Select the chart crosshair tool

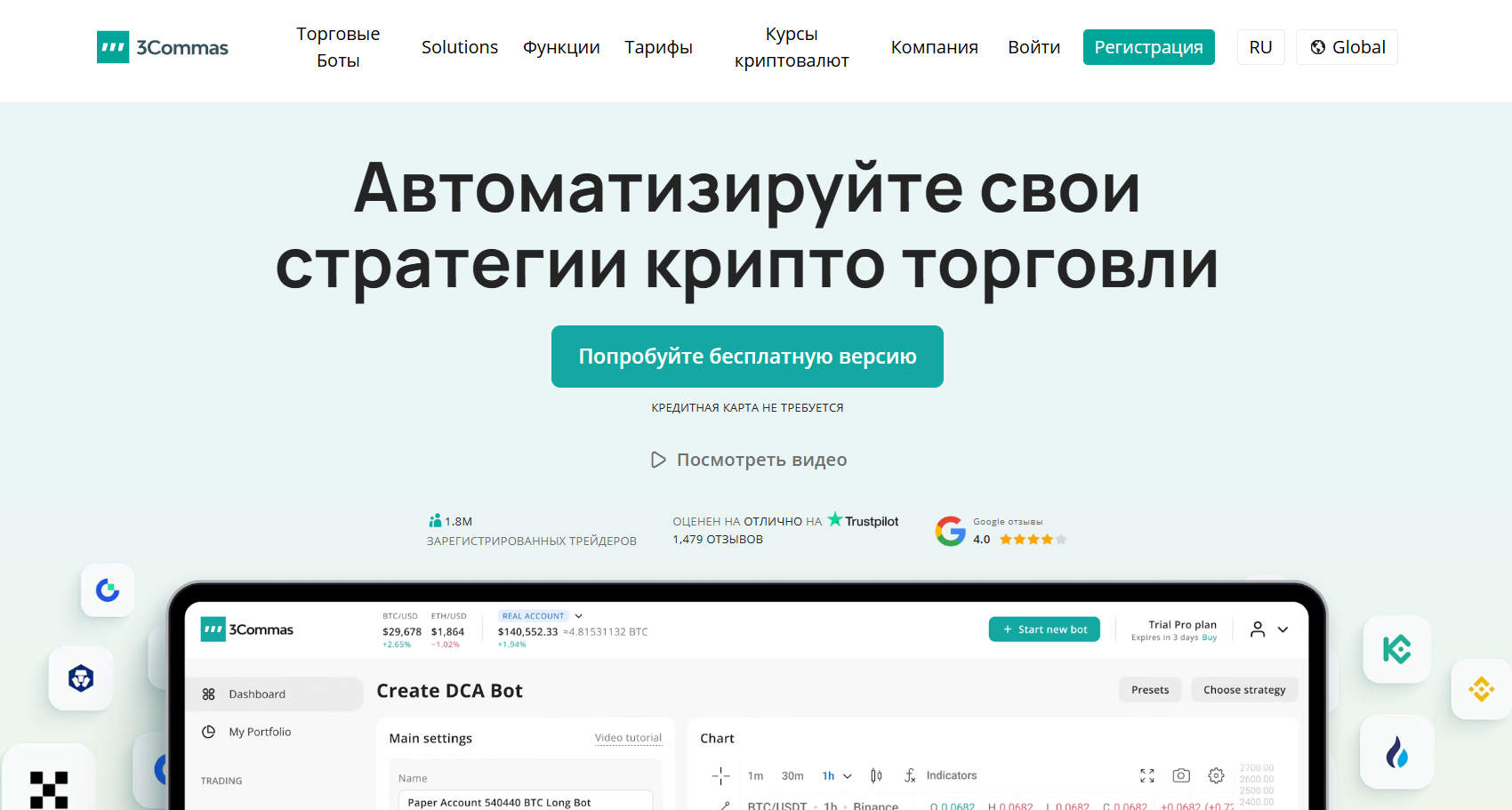(720, 776)
